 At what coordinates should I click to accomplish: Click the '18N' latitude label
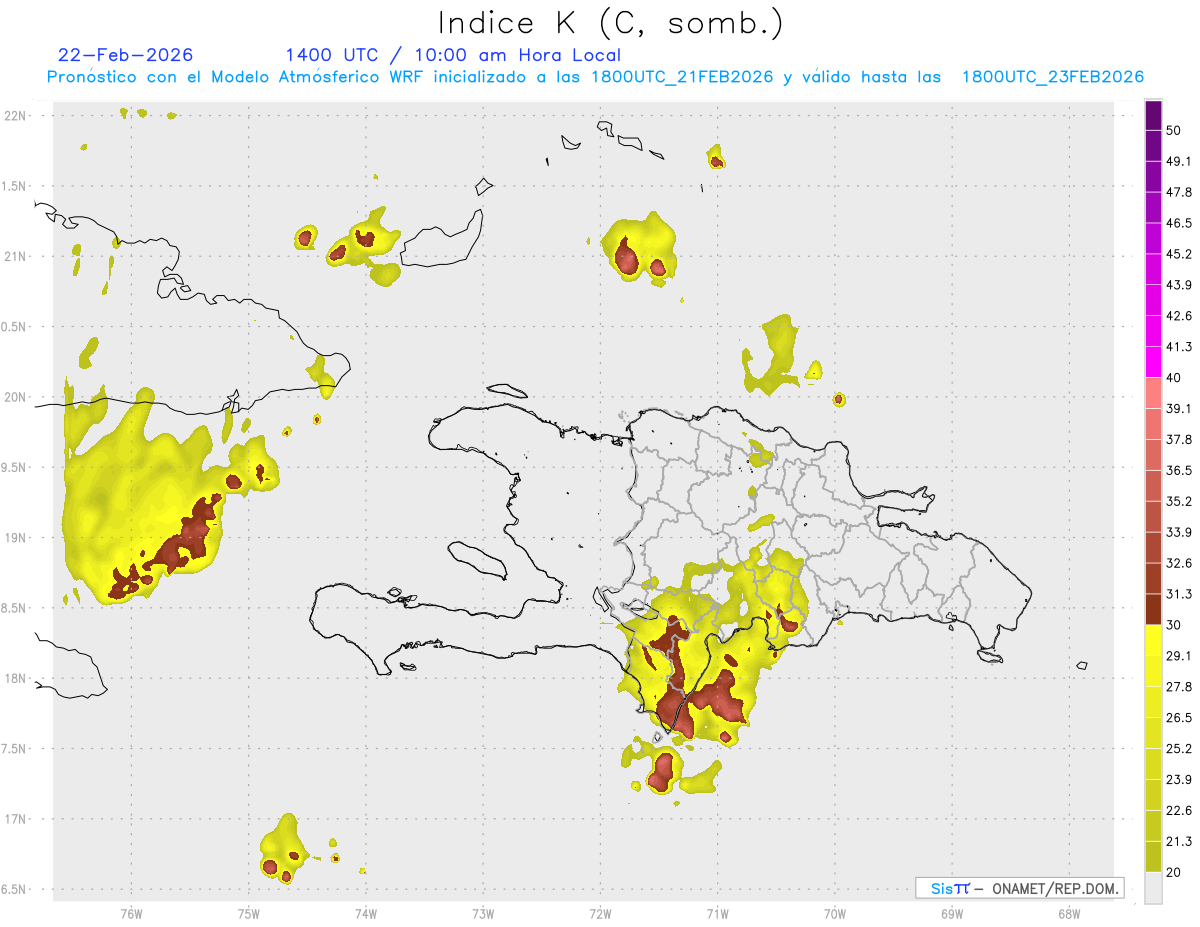(x=15, y=678)
